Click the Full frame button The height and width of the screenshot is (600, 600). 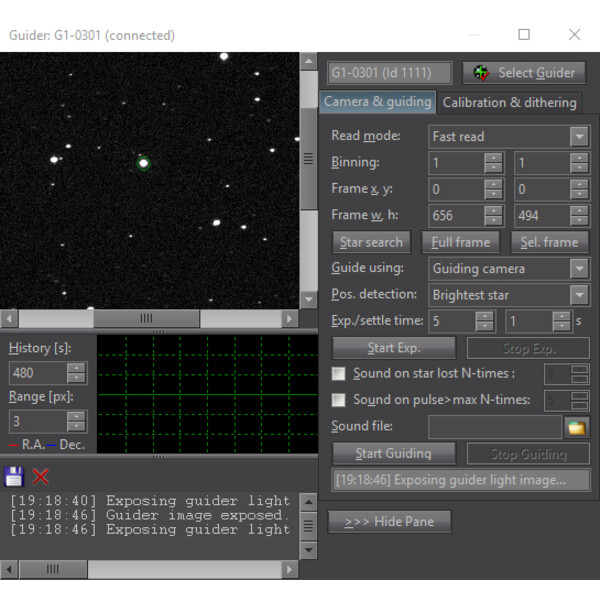(460, 242)
